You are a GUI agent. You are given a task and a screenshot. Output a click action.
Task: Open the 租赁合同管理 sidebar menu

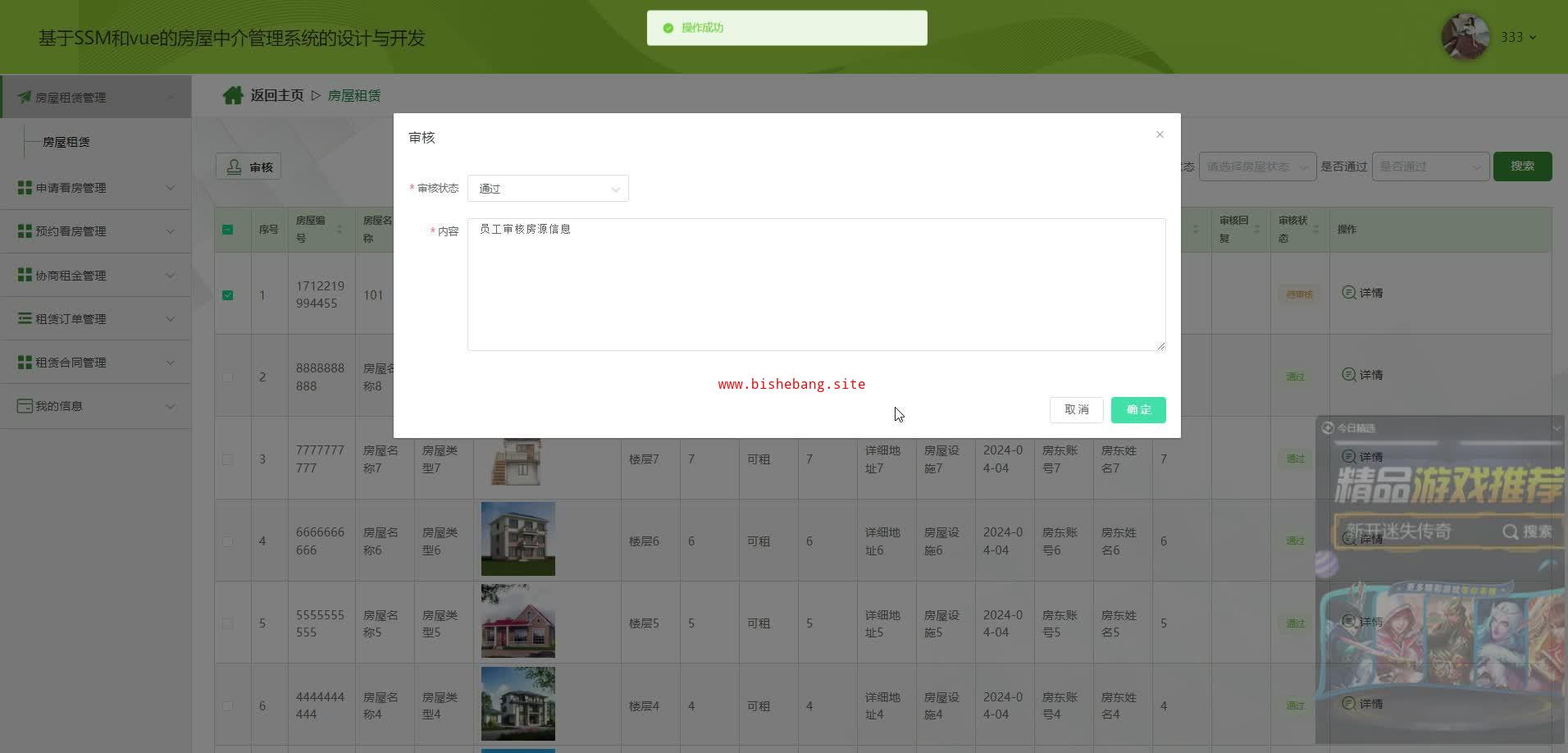tap(96, 362)
